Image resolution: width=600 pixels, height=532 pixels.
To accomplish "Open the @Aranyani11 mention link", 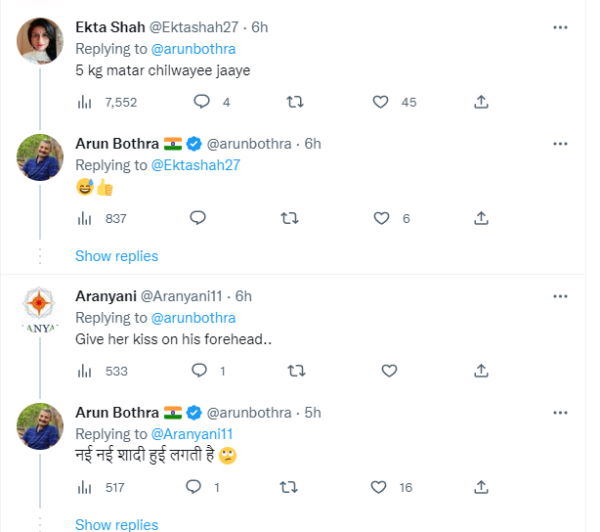I will coord(193,434).
